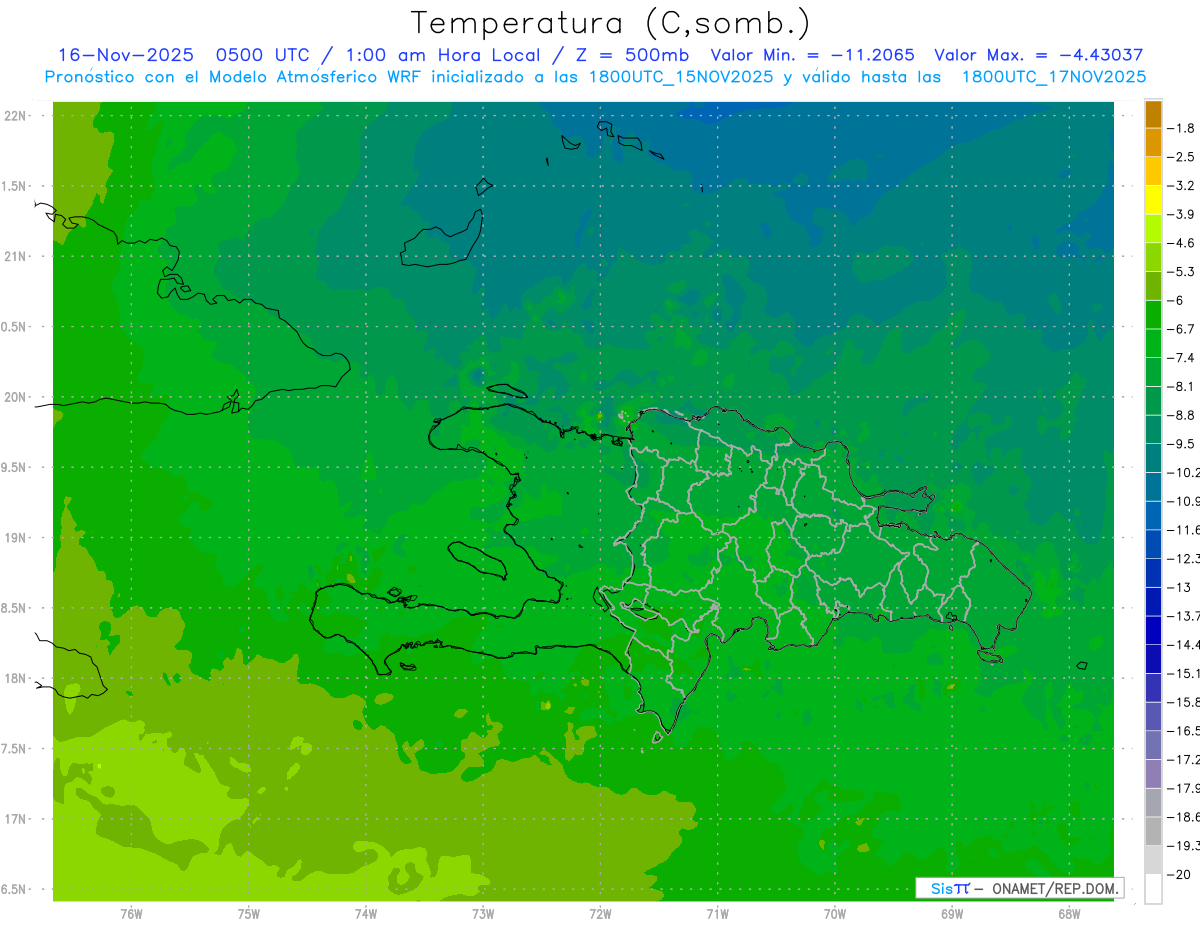The height and width of the screenshot is (927, 1200).
Task: Click the "19N" latitude label
Action: (x=16, y=538)
